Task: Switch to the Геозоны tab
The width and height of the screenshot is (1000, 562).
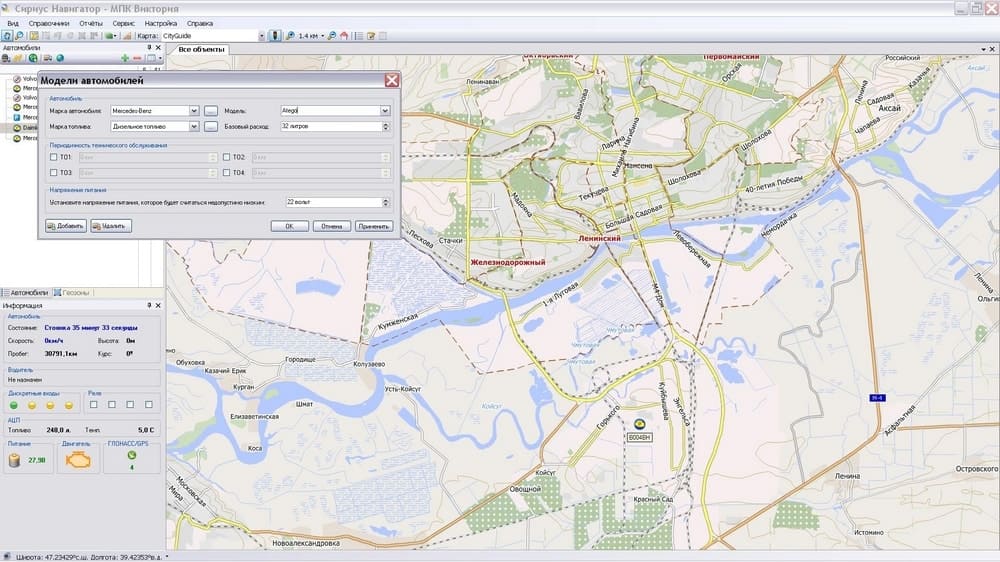Action: (x=76, y=293)
